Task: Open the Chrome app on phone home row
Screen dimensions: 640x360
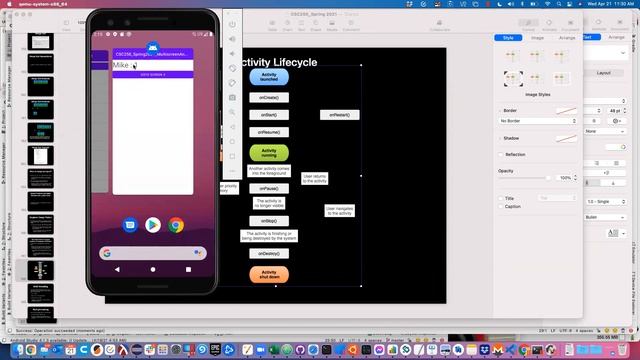Action: (176, 225)
